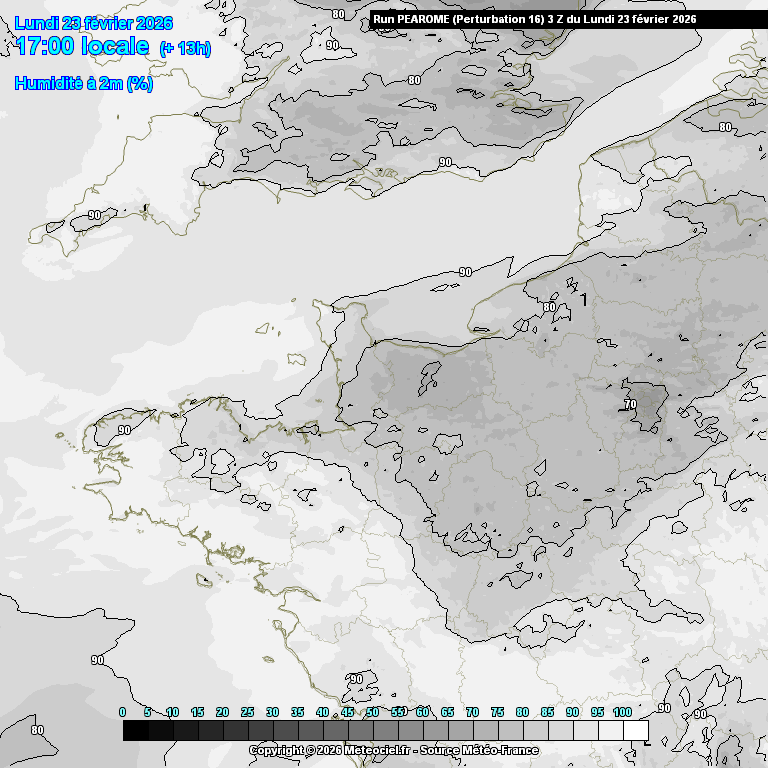Click the "Run PEAROME (Perturbation 16)" header bar
Screen dimensions: 768x768
point(534,19)
